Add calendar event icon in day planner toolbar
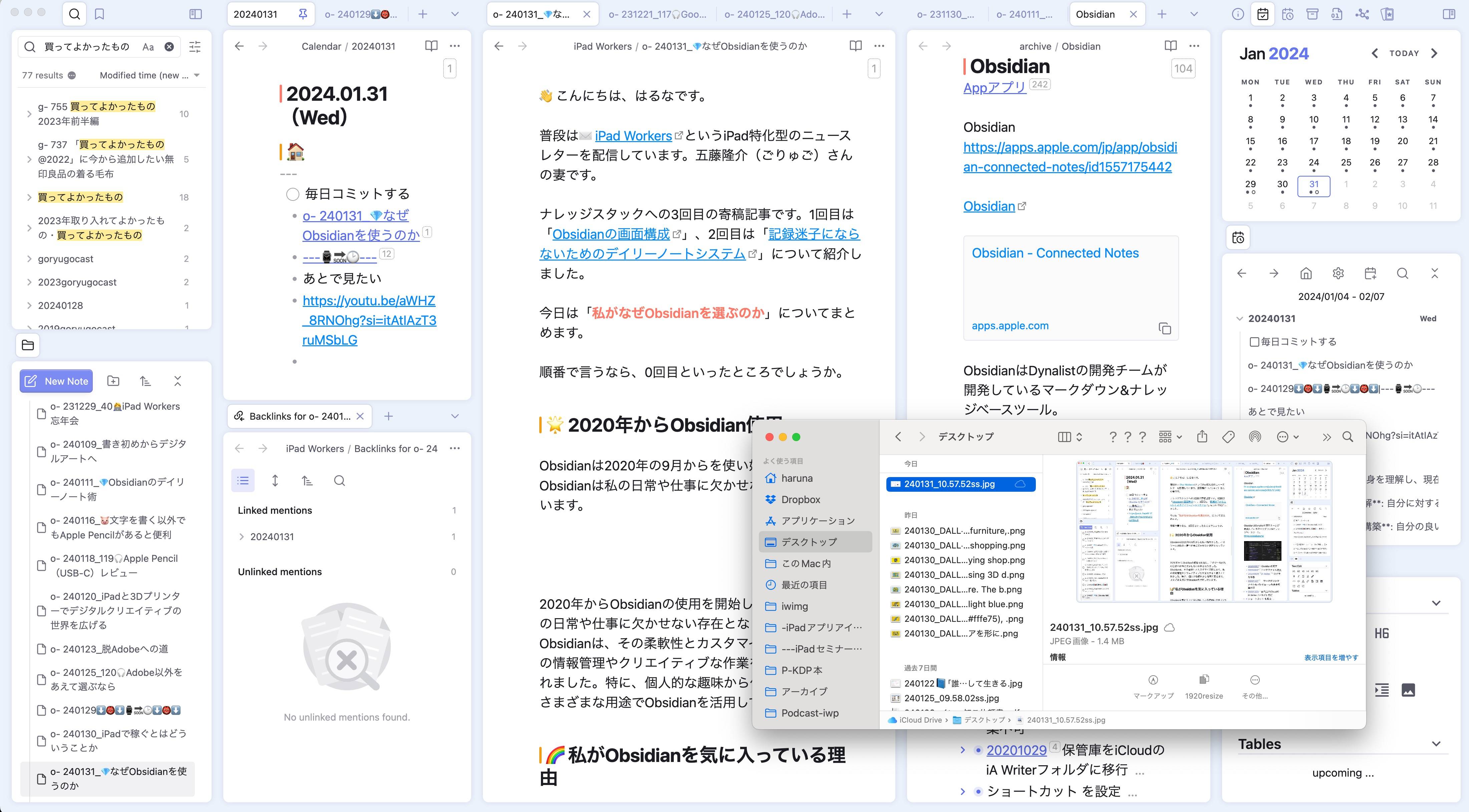Screen dimensions: 1469x812 pyautogui.click(x=1370, y=273)
